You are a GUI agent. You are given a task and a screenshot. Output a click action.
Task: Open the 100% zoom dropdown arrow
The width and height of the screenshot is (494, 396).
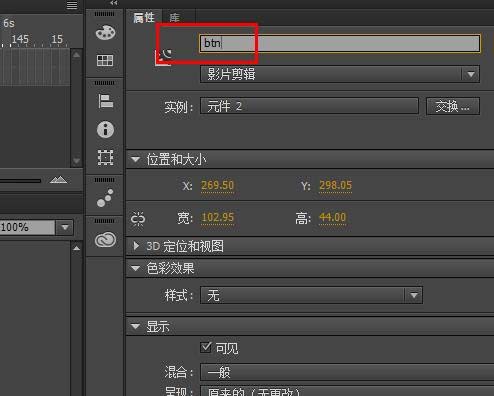[x=65, y=227]
